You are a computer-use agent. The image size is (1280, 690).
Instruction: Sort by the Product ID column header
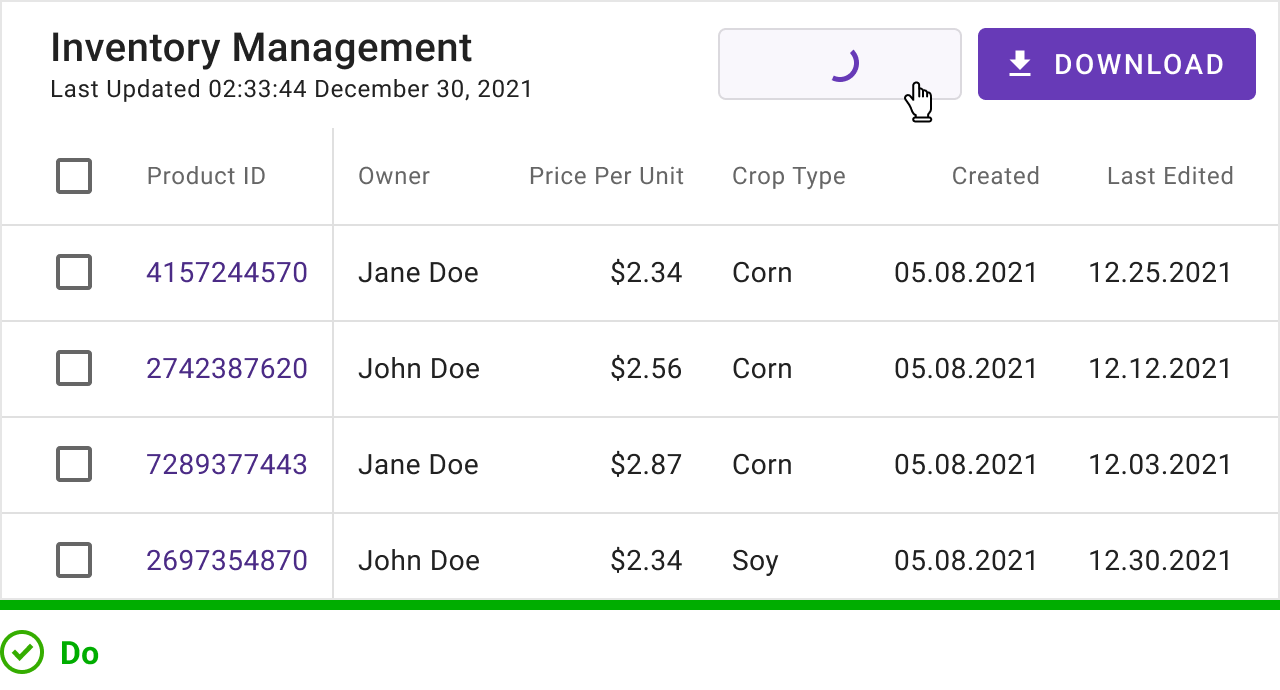pyautogui.click(x=206, y=176)
